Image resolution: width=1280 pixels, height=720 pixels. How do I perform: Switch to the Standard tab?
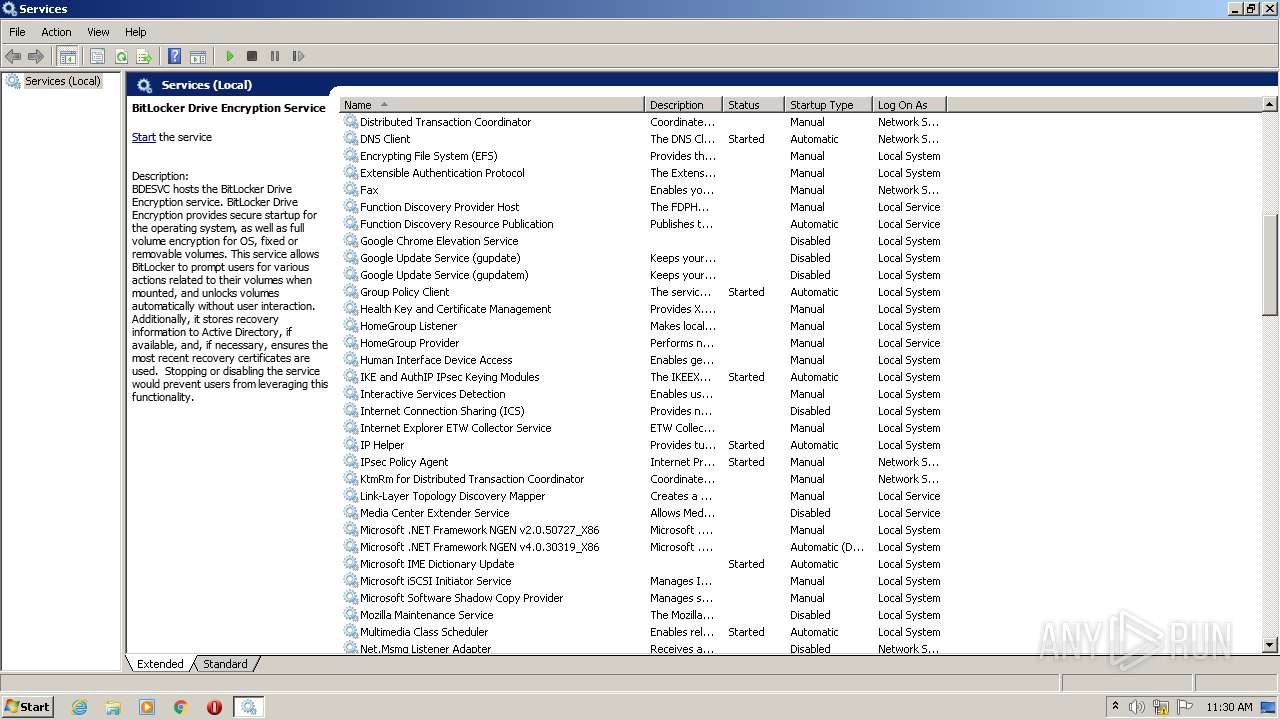coord(225,664)
